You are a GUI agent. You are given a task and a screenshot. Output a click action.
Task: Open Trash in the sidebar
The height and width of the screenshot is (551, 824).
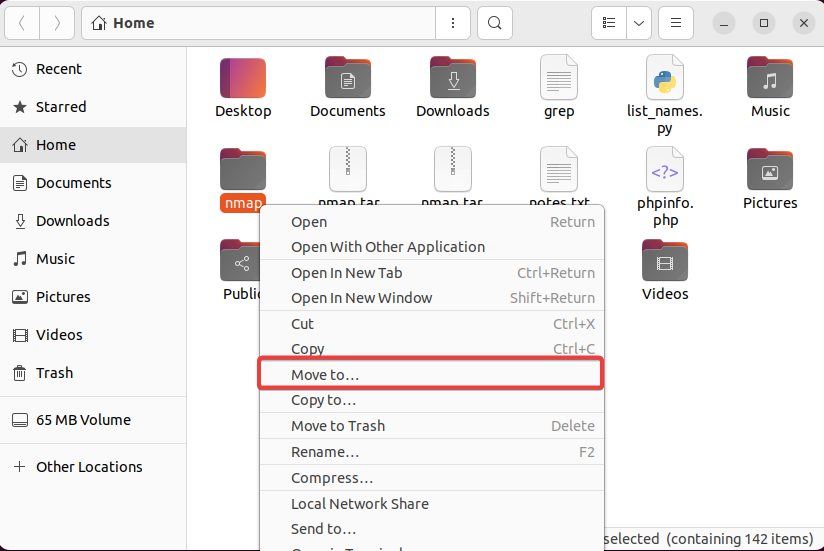click(93, 373)
